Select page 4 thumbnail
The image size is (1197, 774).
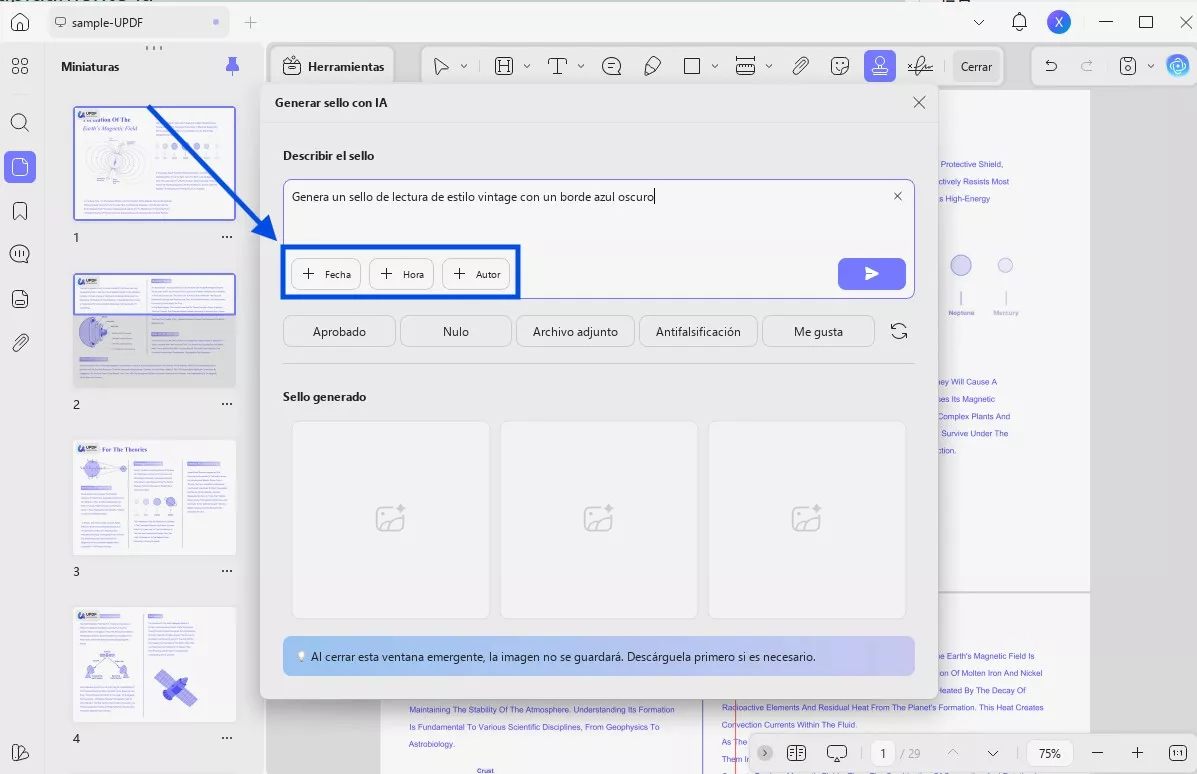pyautogui.click(x=154, y=664)
